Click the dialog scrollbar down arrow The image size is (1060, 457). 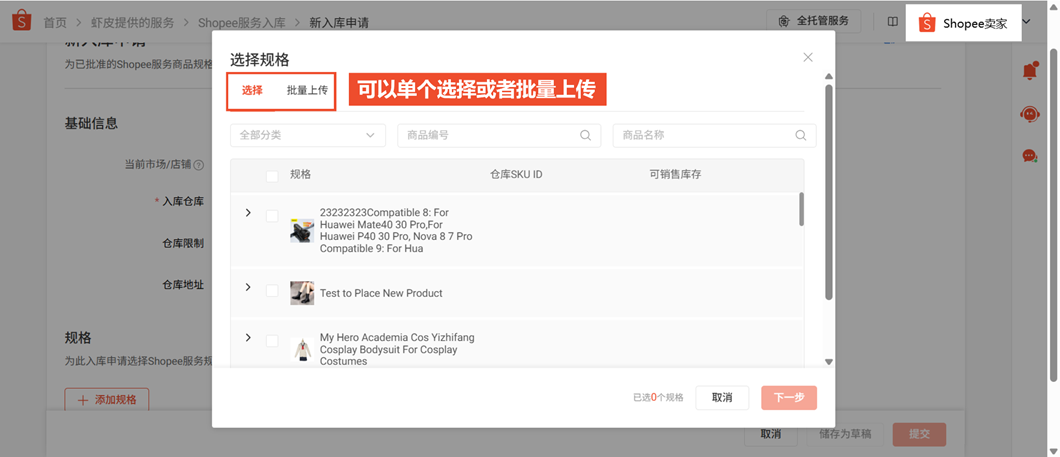[x=829, y=362]
